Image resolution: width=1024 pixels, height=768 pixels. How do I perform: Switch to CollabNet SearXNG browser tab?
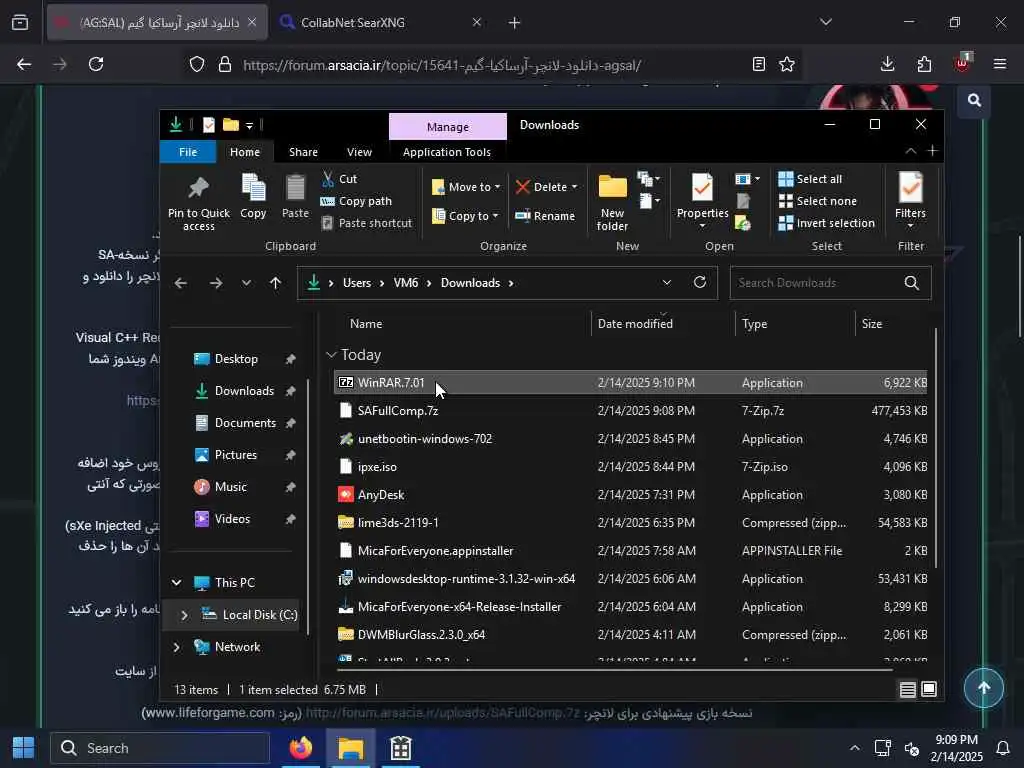pos(381,22)
